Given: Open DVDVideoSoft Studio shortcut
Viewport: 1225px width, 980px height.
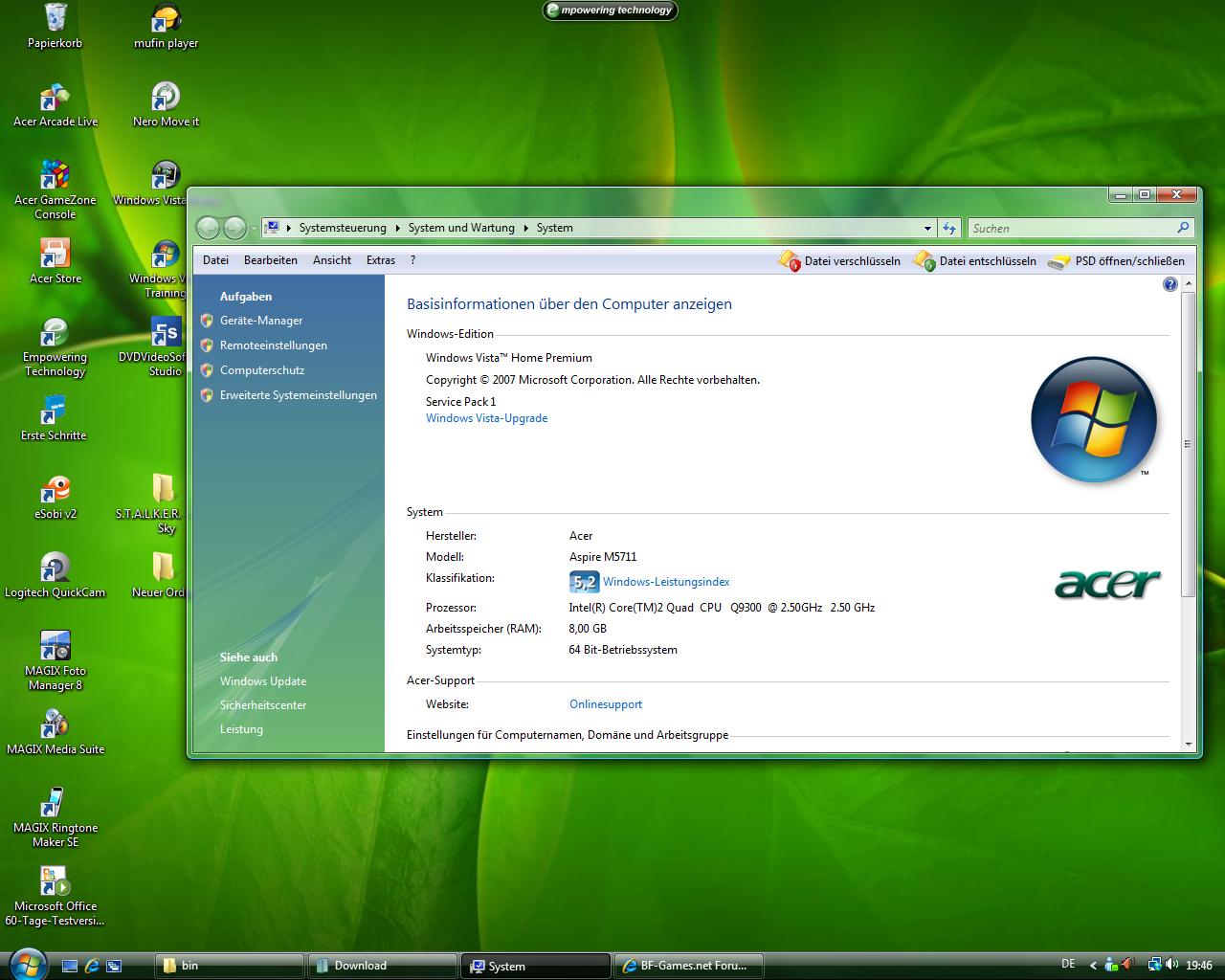Looking at the screenshot, I should [x=165, y=346].
